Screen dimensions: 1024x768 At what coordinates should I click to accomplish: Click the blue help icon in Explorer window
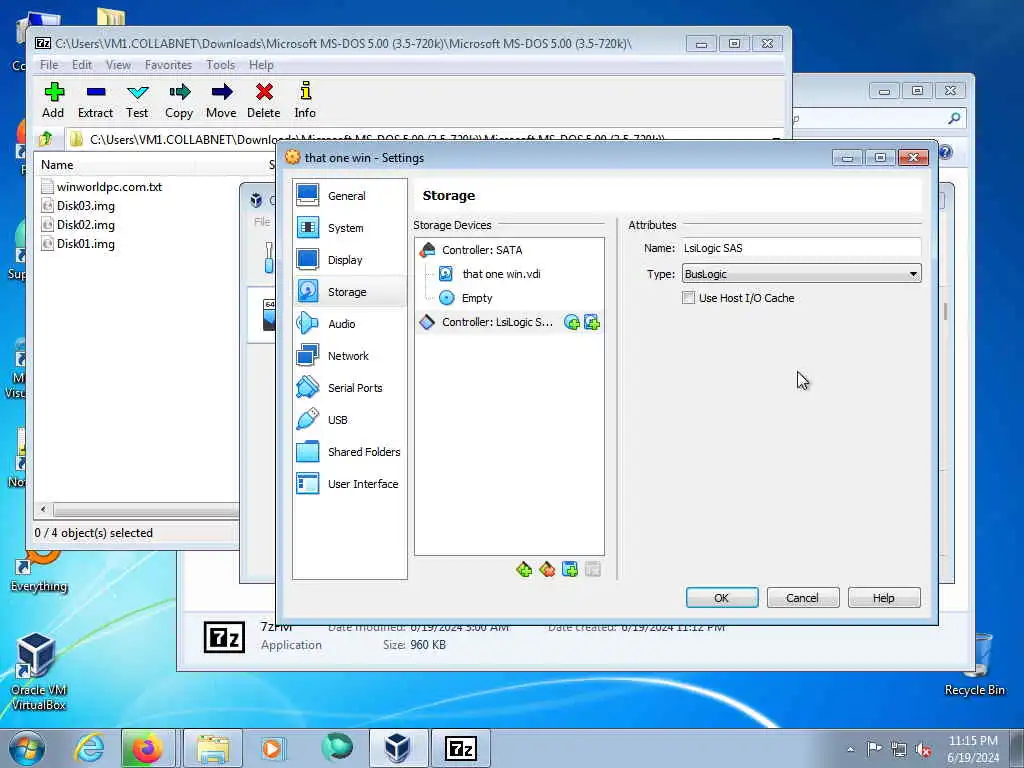point(945,152)
